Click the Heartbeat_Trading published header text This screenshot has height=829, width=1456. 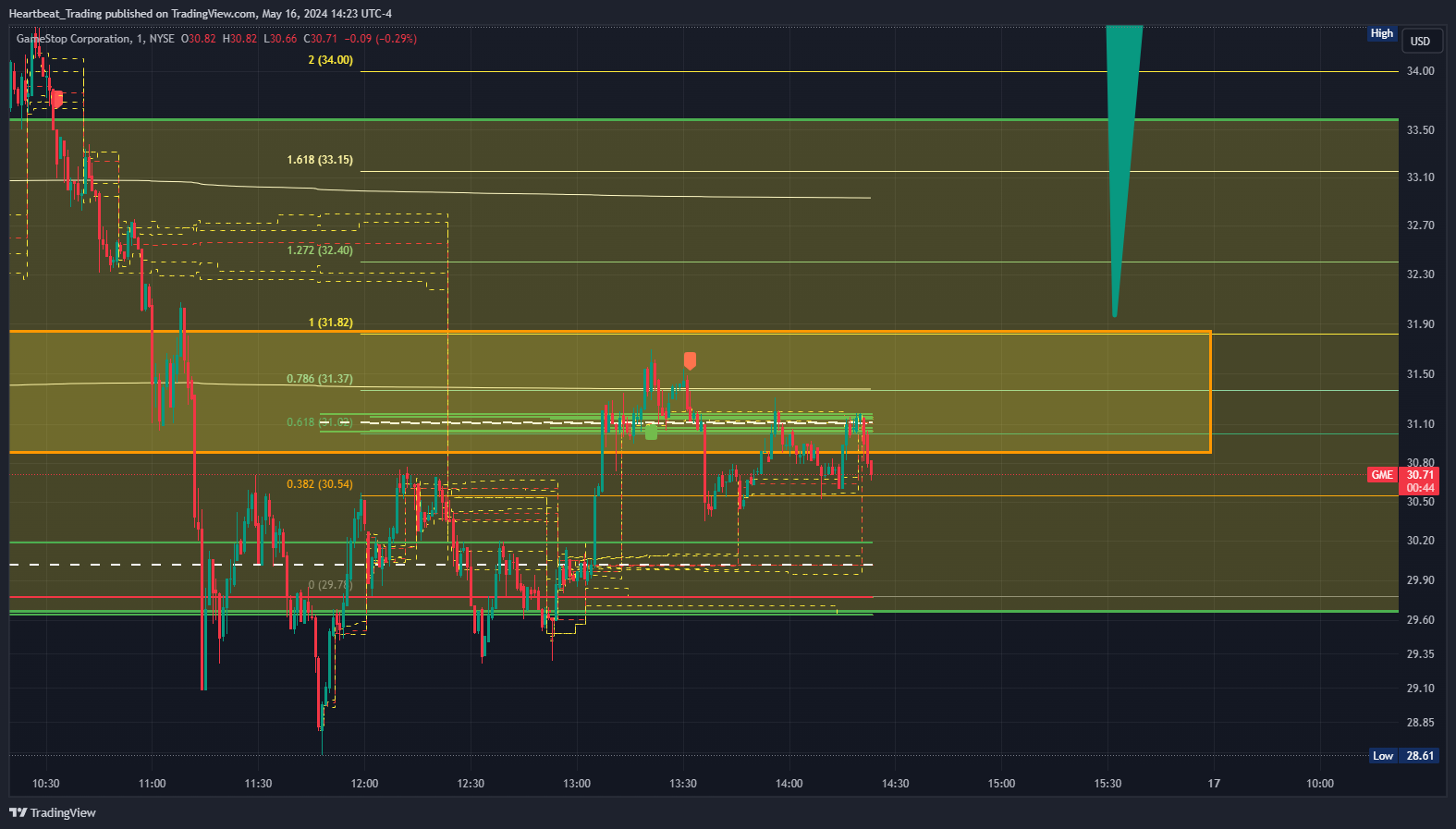(201, 14)
